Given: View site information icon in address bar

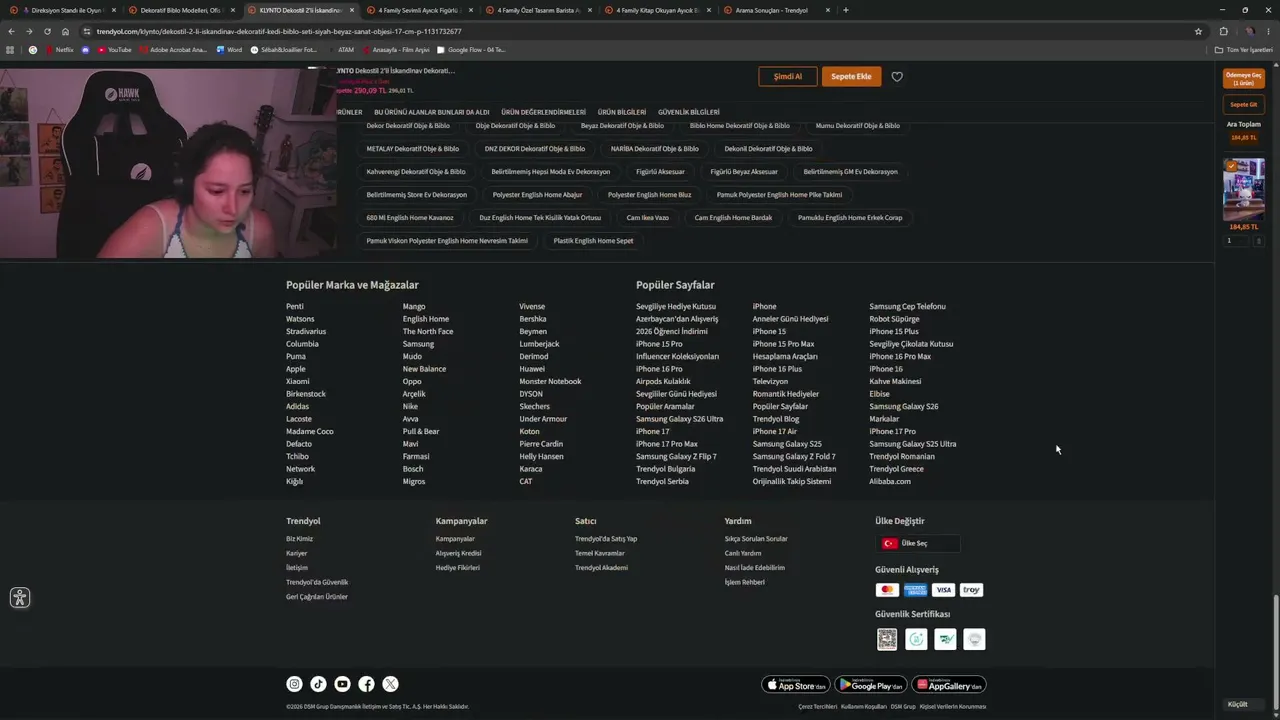Looking at the screenshot, I should 87,31.
